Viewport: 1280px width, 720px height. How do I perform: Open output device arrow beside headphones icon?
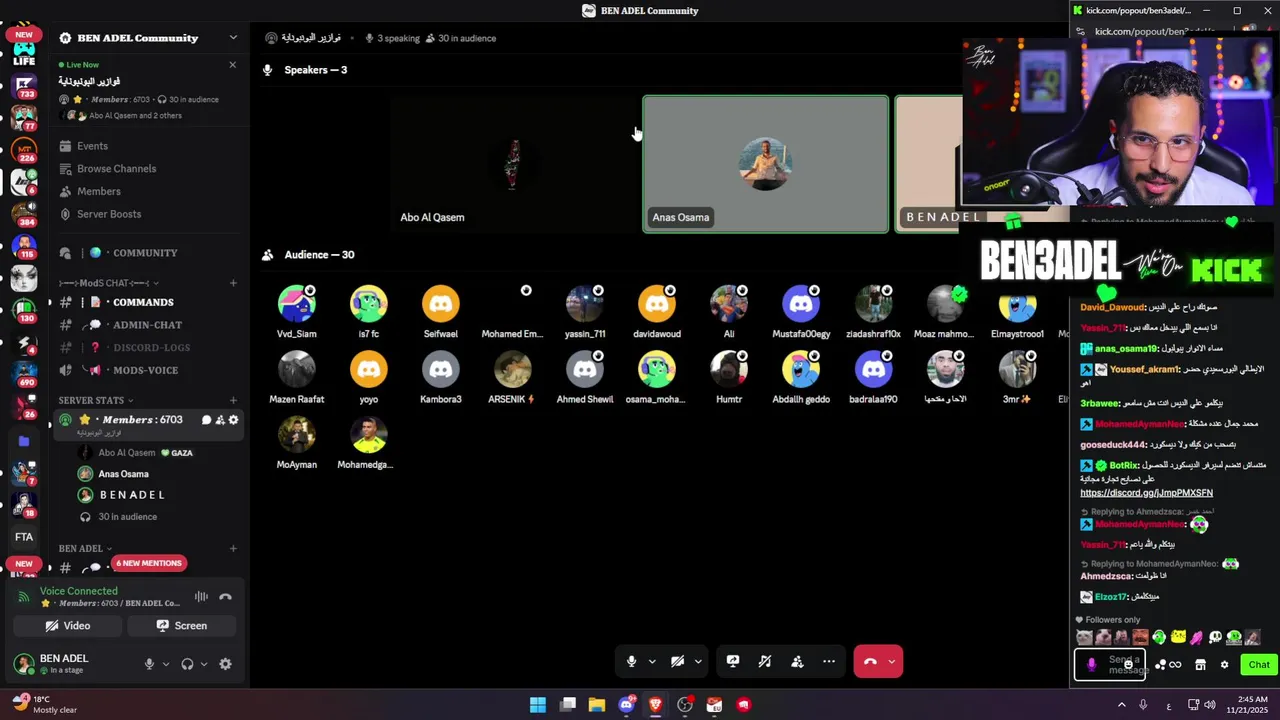(x=203, y=664)
